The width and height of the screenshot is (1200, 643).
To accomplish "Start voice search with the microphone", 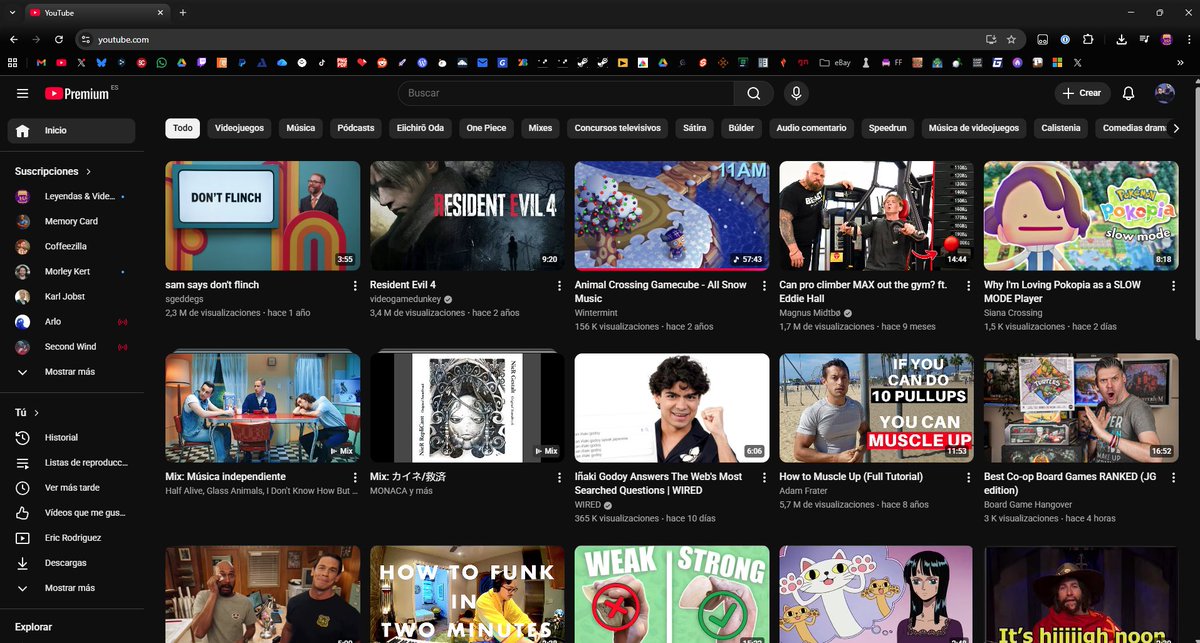I will pos(796,93).
